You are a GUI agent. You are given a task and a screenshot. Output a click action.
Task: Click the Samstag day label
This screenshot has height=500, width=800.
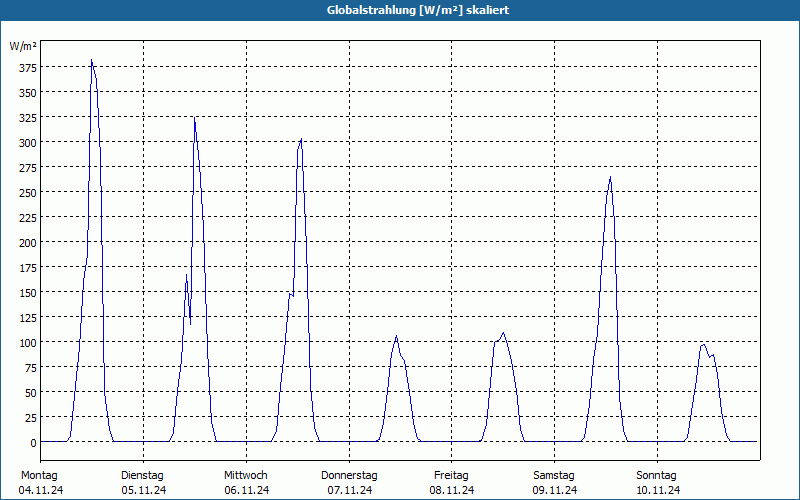tap(554, 475)
